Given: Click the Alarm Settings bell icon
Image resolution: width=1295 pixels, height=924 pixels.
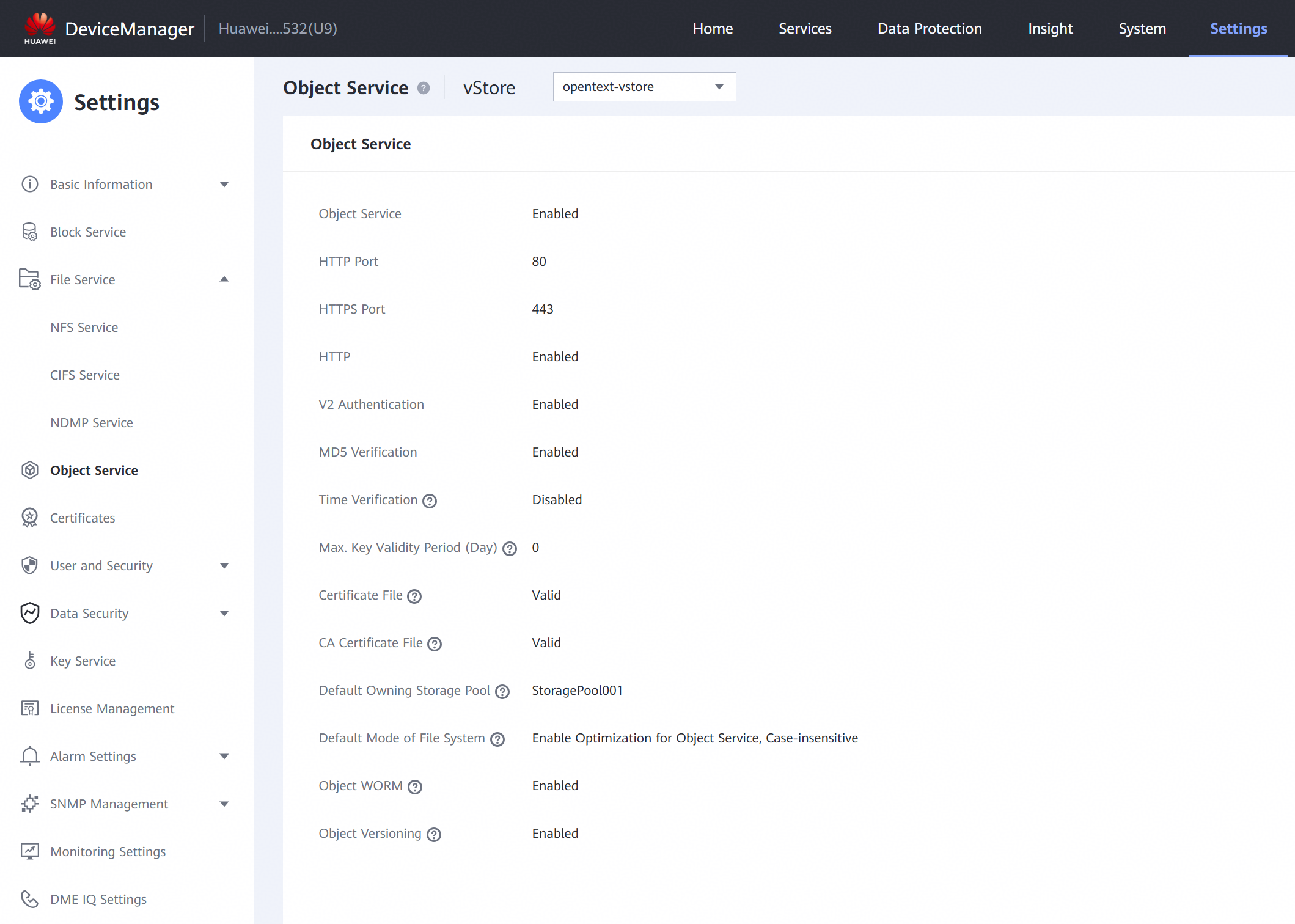Looking at the screenshot, I should [x=30, y=756].
